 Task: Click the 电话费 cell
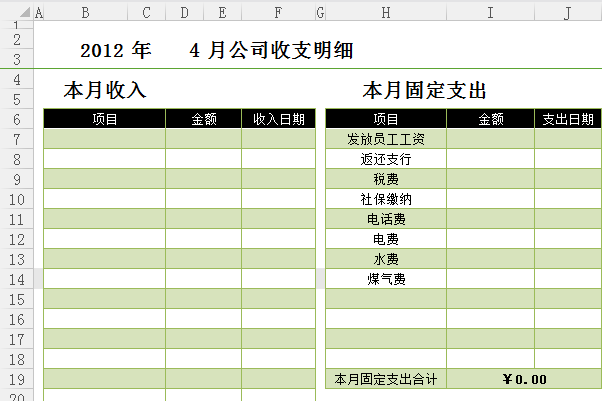386,219
